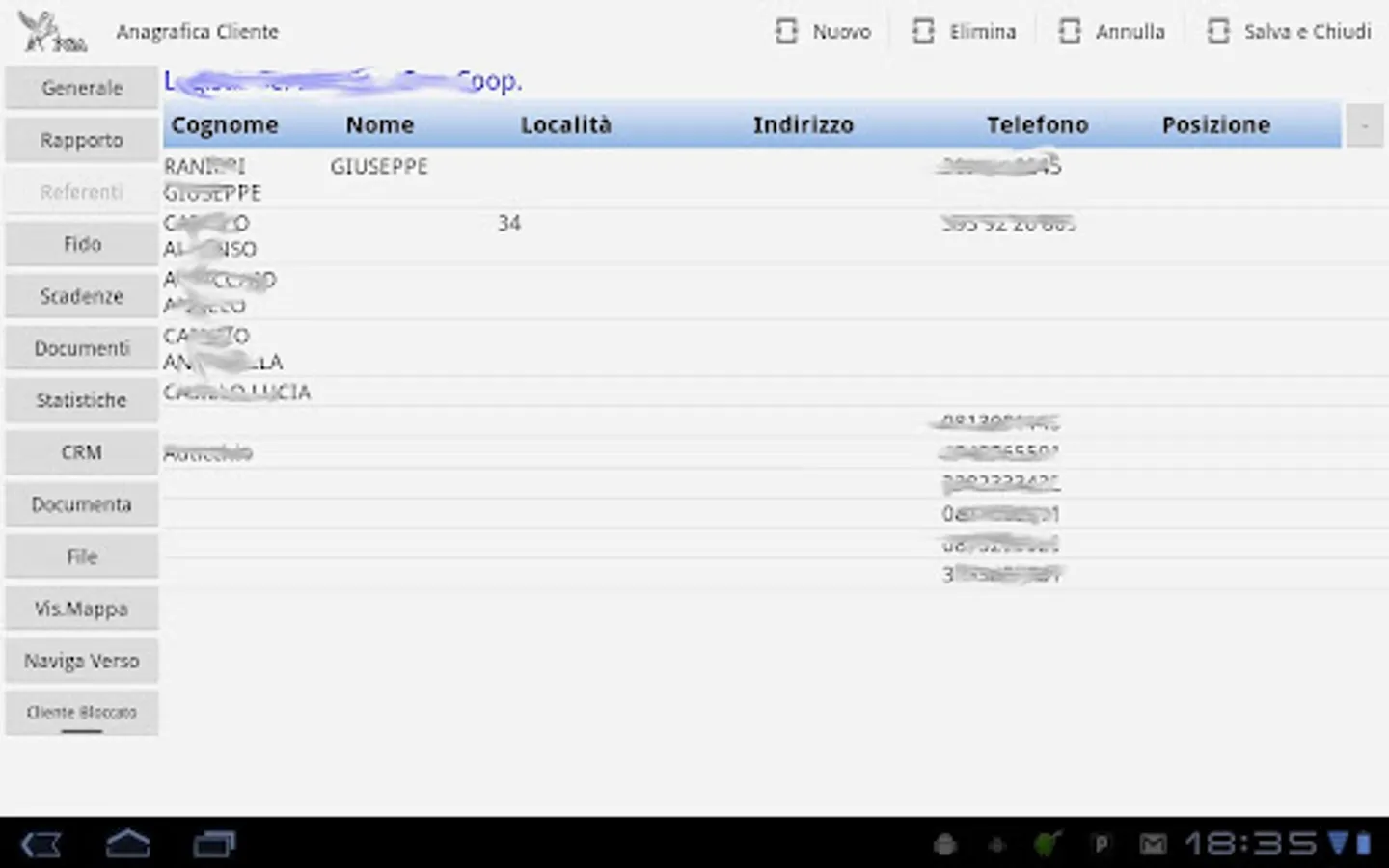
Task: Select the GIUSEPPE name cell
Action: (x=379, y=167)
